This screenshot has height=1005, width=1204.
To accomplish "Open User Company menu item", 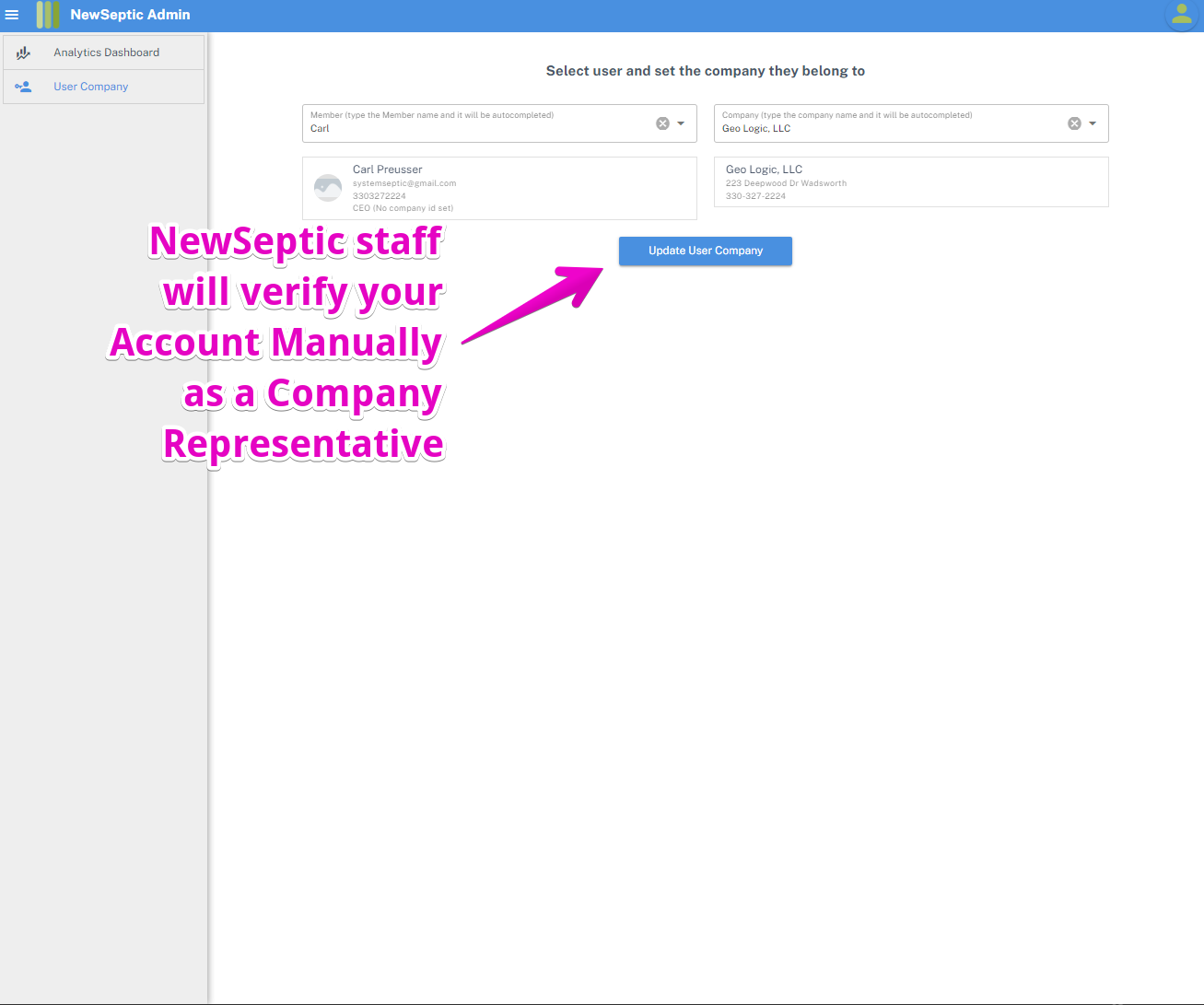I will point(104,87).
